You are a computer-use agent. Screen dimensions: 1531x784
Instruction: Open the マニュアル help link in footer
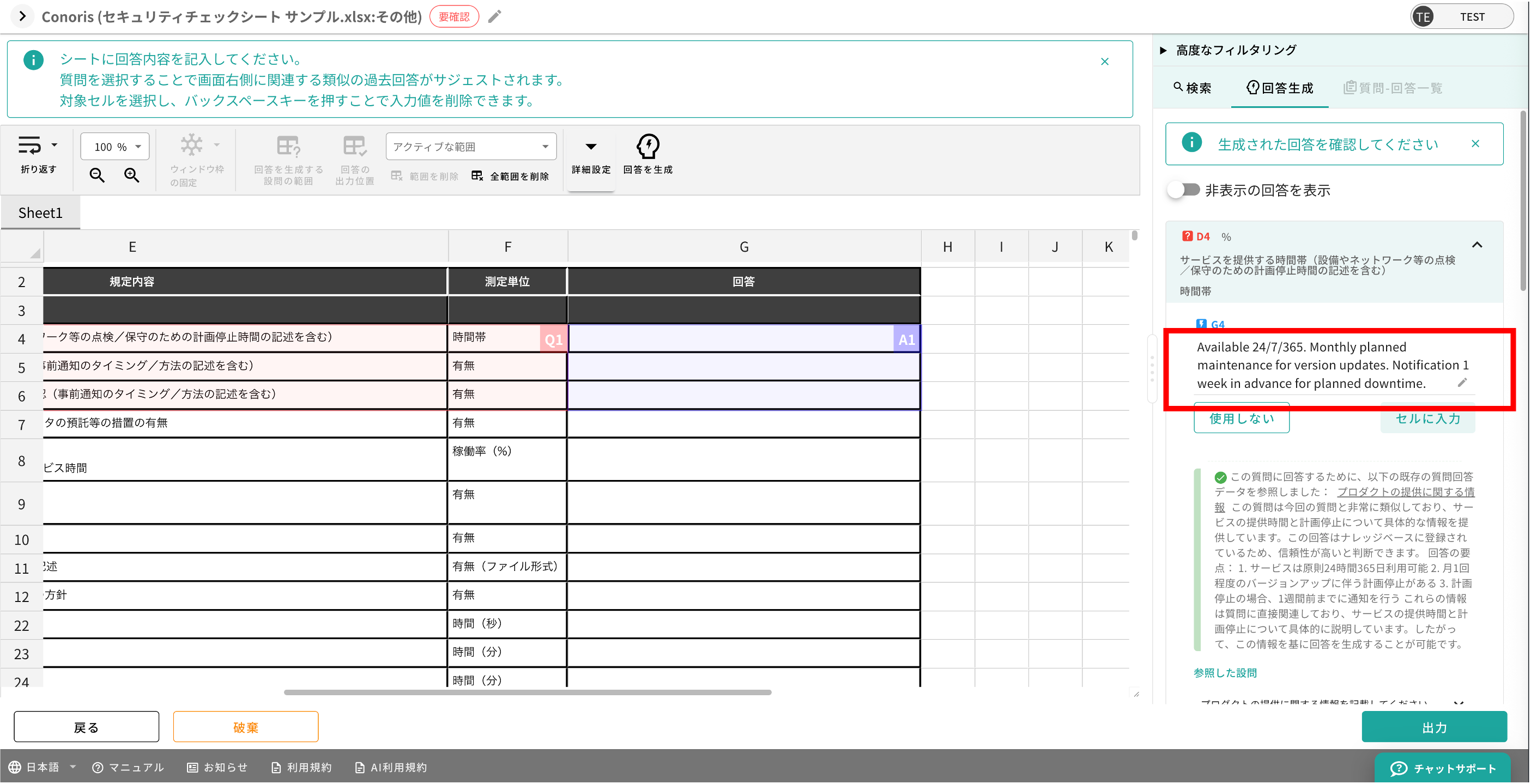128,767
